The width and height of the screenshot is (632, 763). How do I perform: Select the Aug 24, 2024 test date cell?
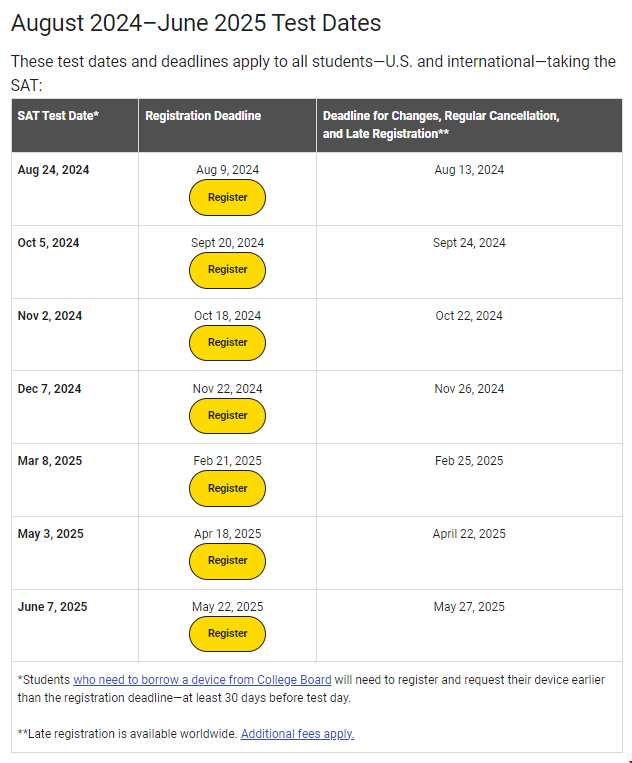pos(75,189)
